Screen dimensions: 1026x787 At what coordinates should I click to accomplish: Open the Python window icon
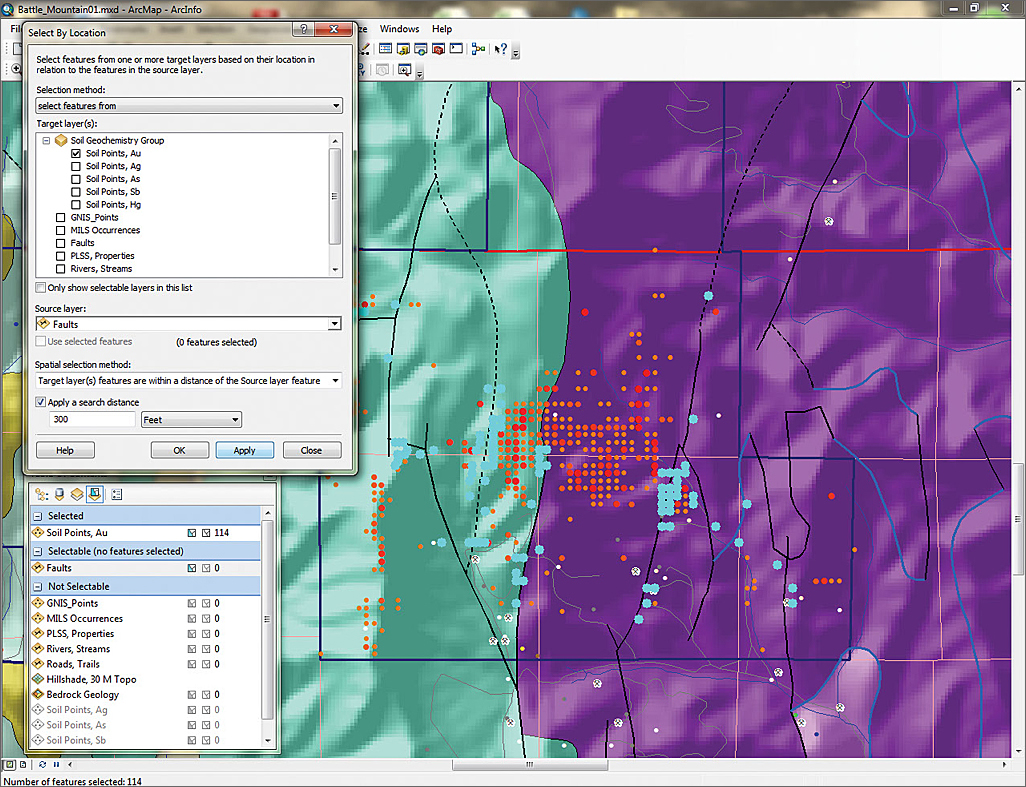click(x=456, y=49)
